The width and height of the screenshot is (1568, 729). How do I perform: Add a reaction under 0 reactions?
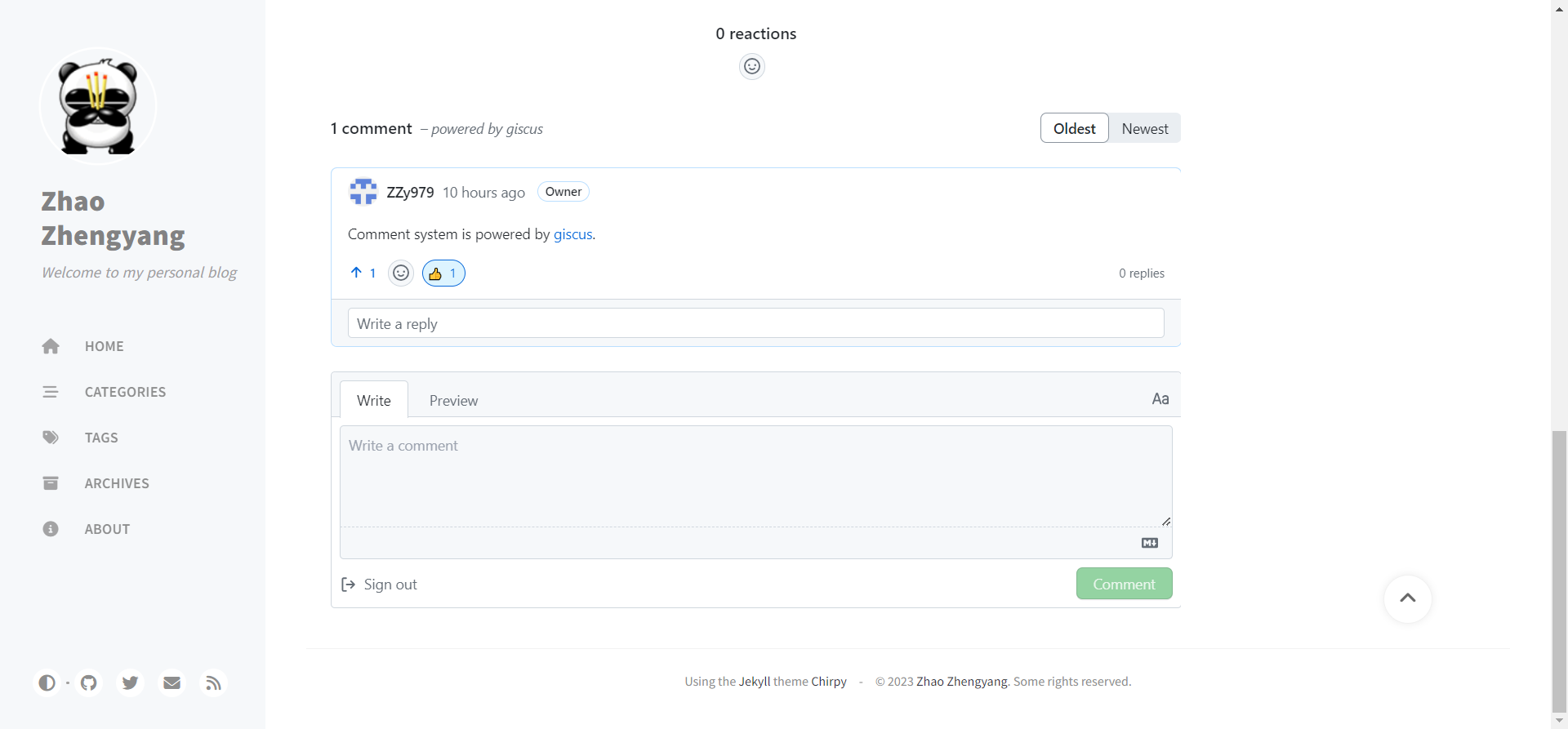[x=752, y=66]
